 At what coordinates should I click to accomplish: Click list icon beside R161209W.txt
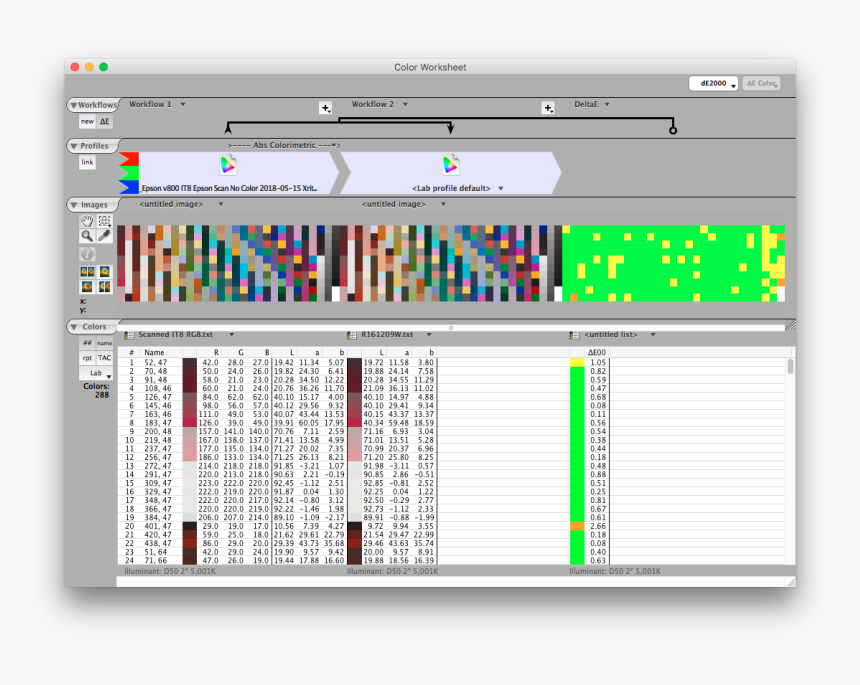click(352, 335)
